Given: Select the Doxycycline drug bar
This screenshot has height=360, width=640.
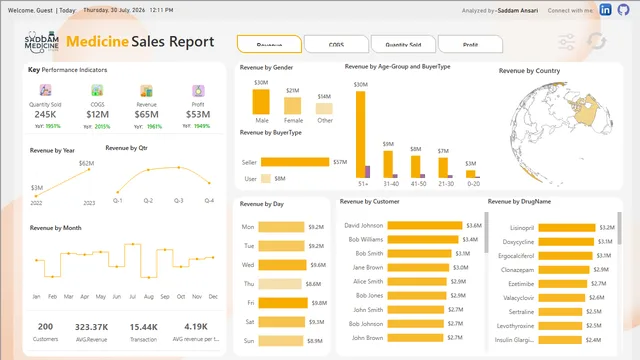Looking at the screenshot, I should (x=566, y=242).
